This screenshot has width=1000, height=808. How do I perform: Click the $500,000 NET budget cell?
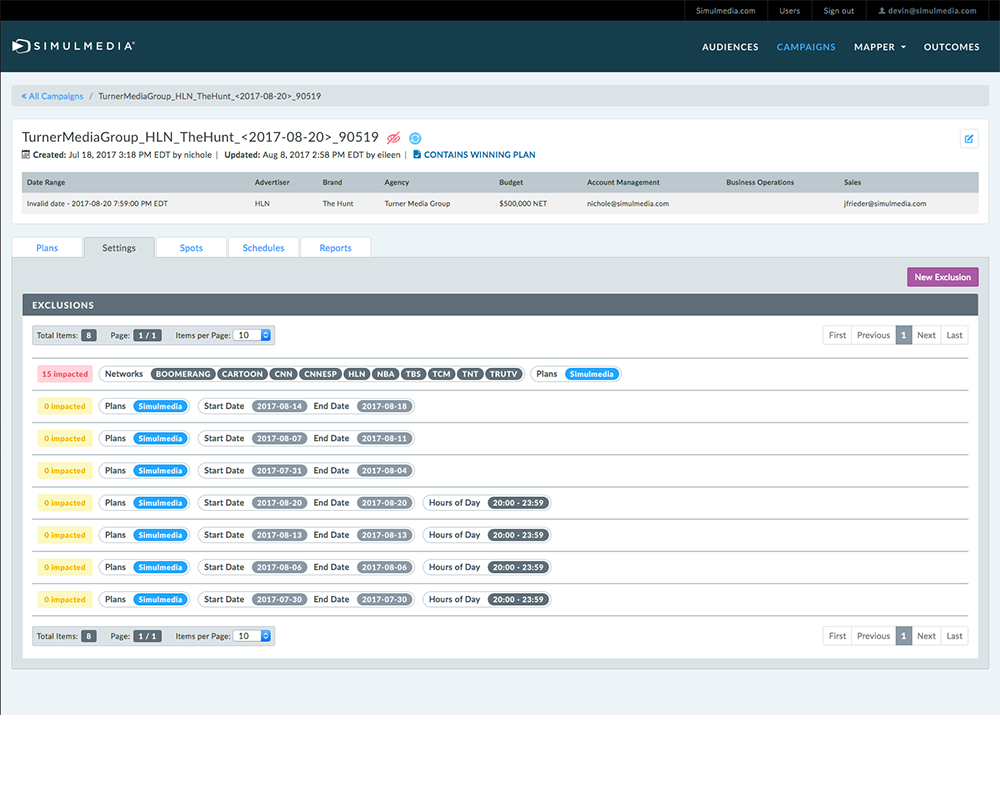[523, 203]
